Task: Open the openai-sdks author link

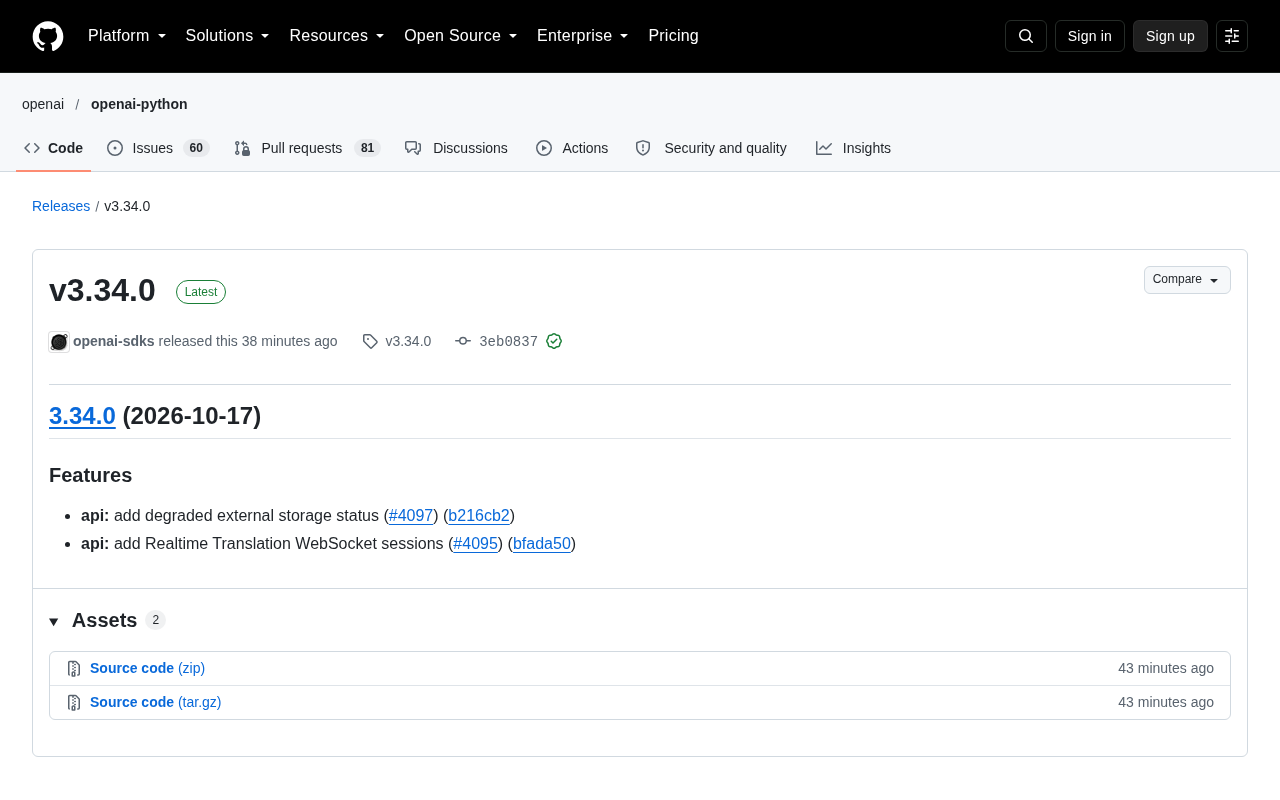Action: pyautogui.click(x=114, y=341)
